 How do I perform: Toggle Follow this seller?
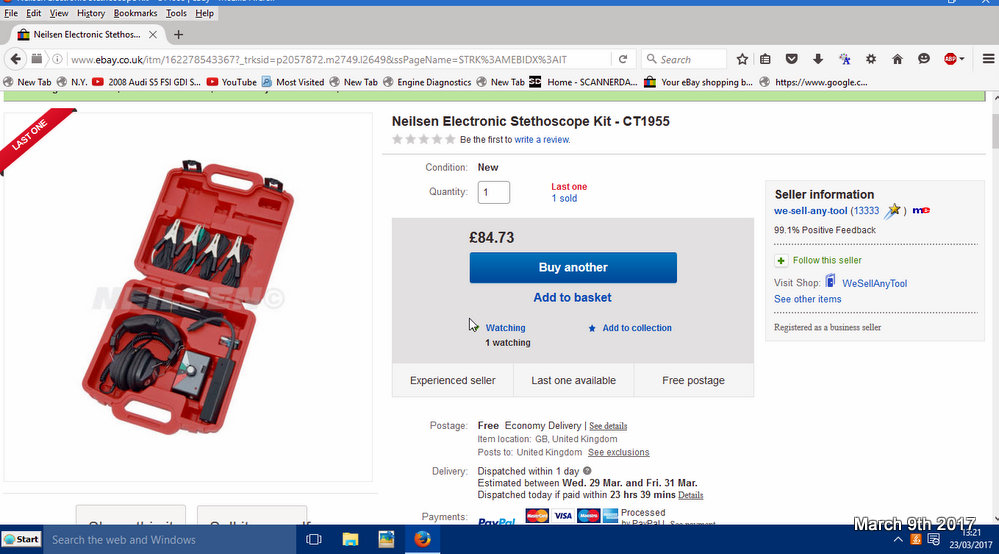(827, 260)
